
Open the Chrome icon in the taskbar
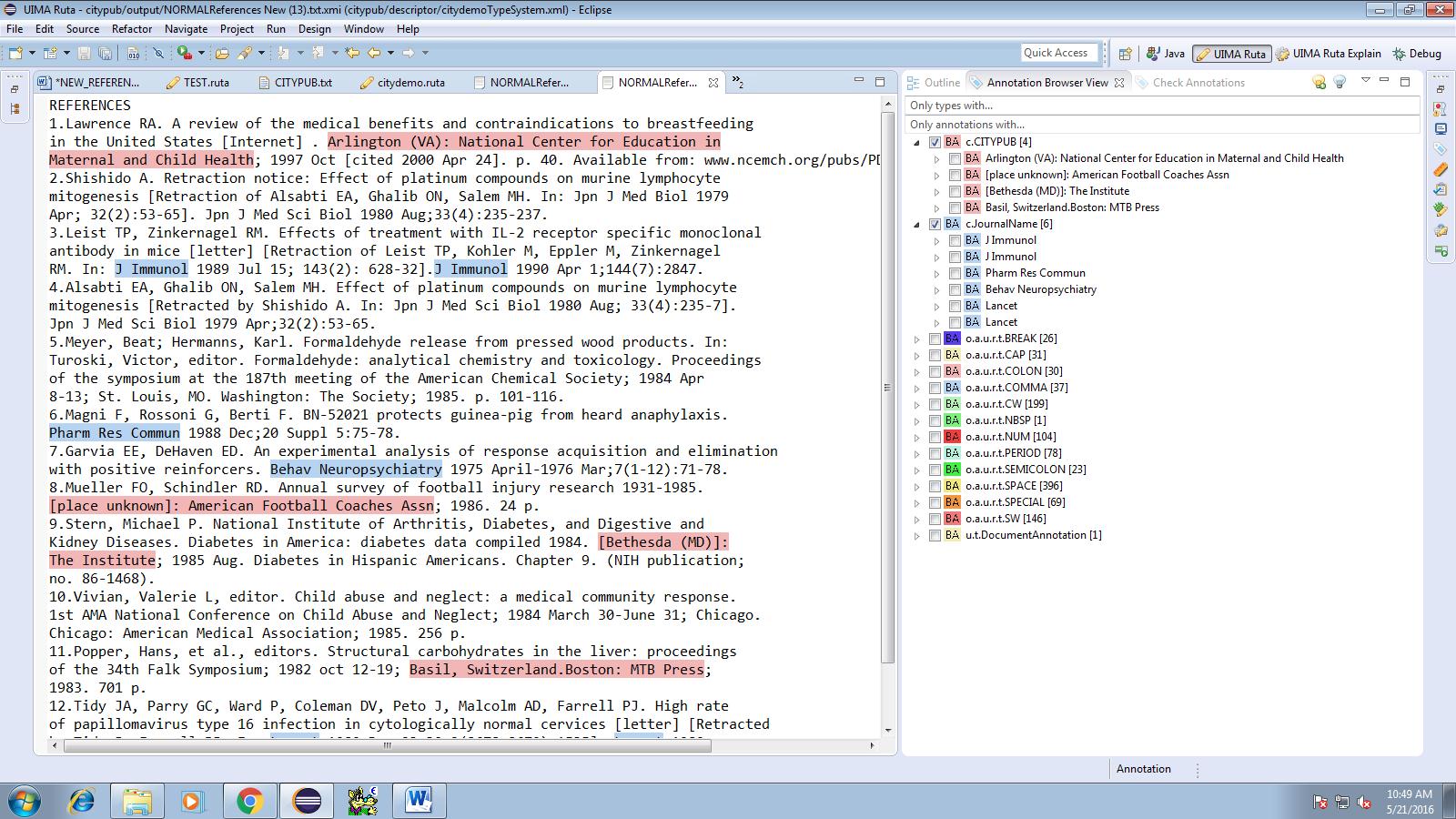click(249, 801)
